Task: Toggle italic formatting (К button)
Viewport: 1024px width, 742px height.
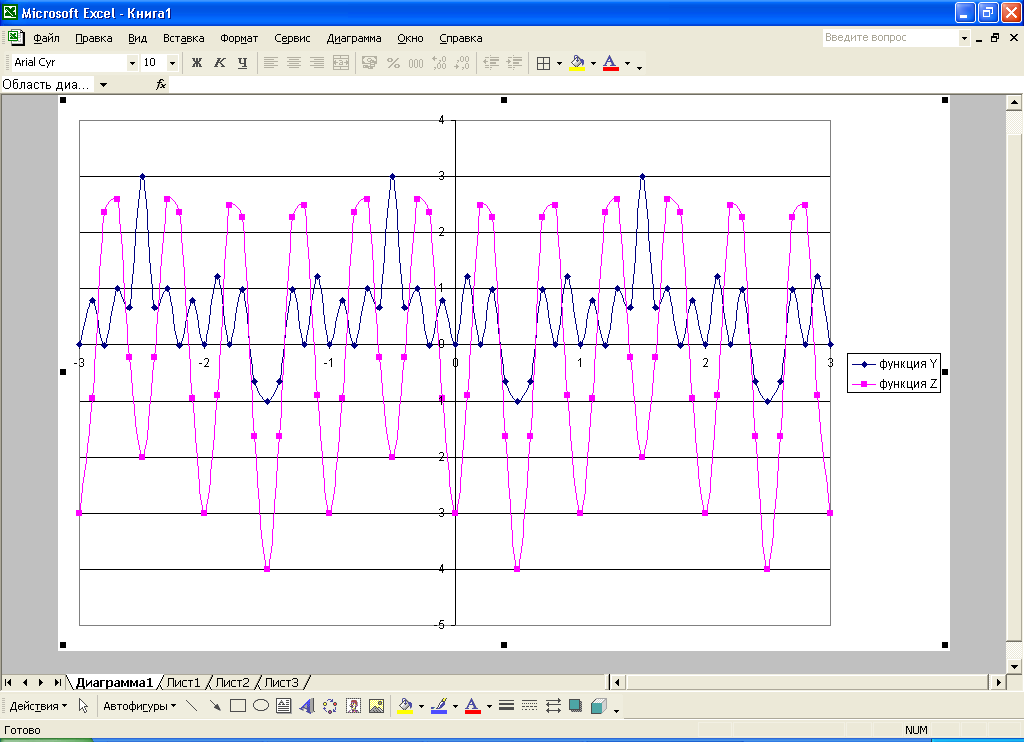Action: coord(219,63)
